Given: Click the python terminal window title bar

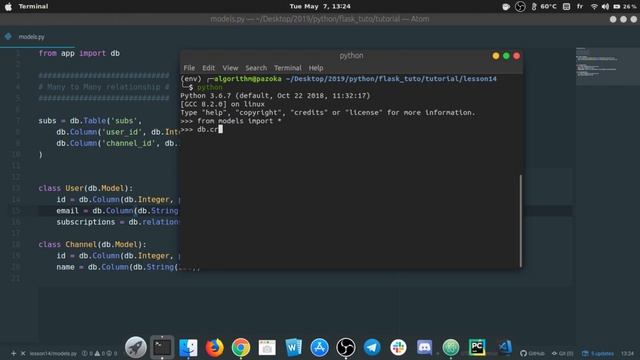Looking at the screenshot, I should (351, 56).
